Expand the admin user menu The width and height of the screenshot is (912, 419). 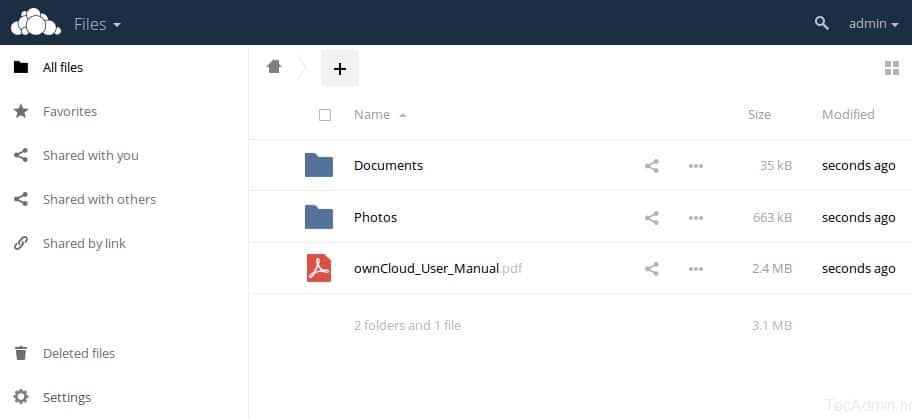pyautogui.click(x=873, y=23)
